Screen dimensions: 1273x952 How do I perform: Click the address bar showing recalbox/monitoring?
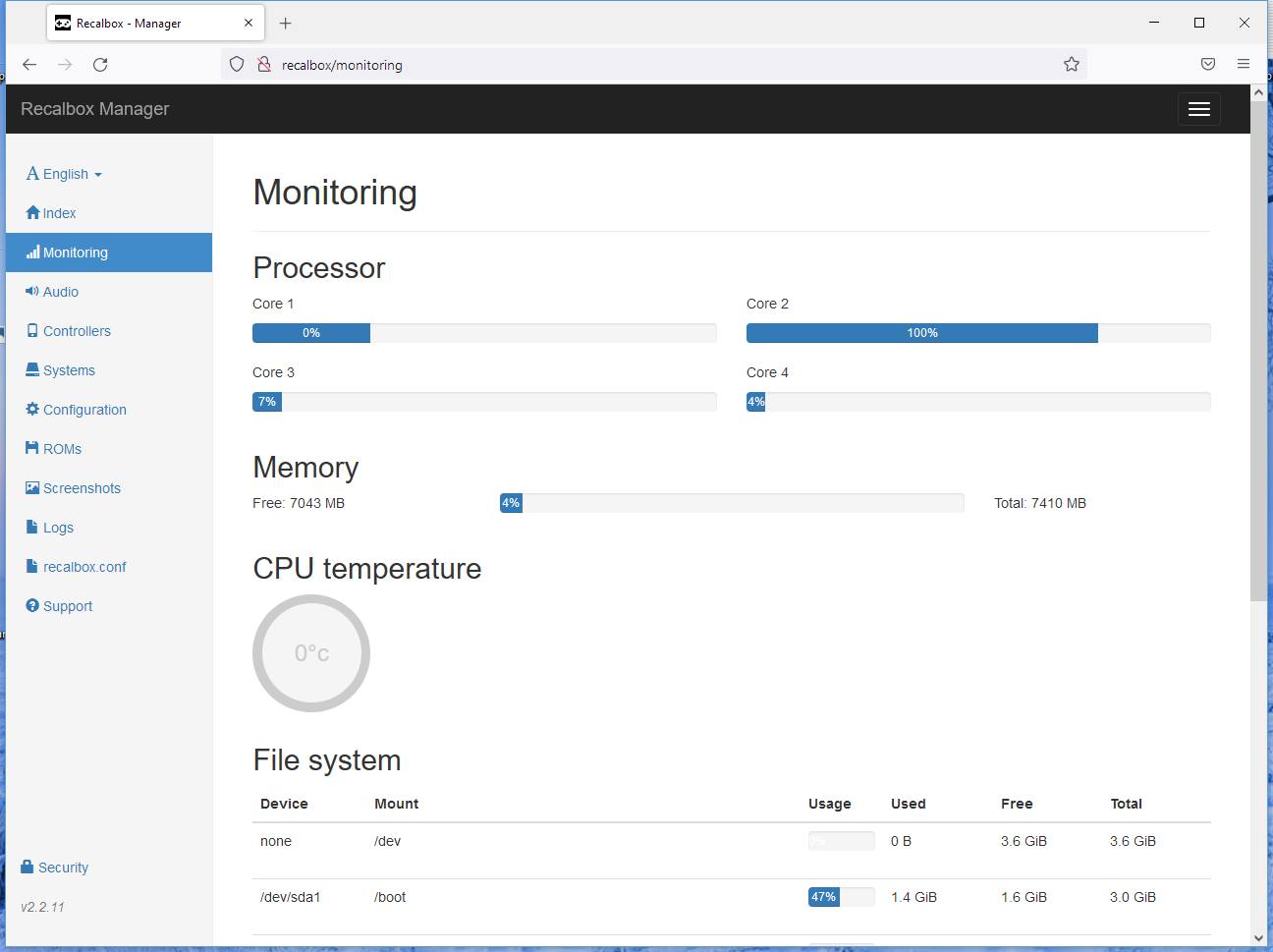pos(654,65)
